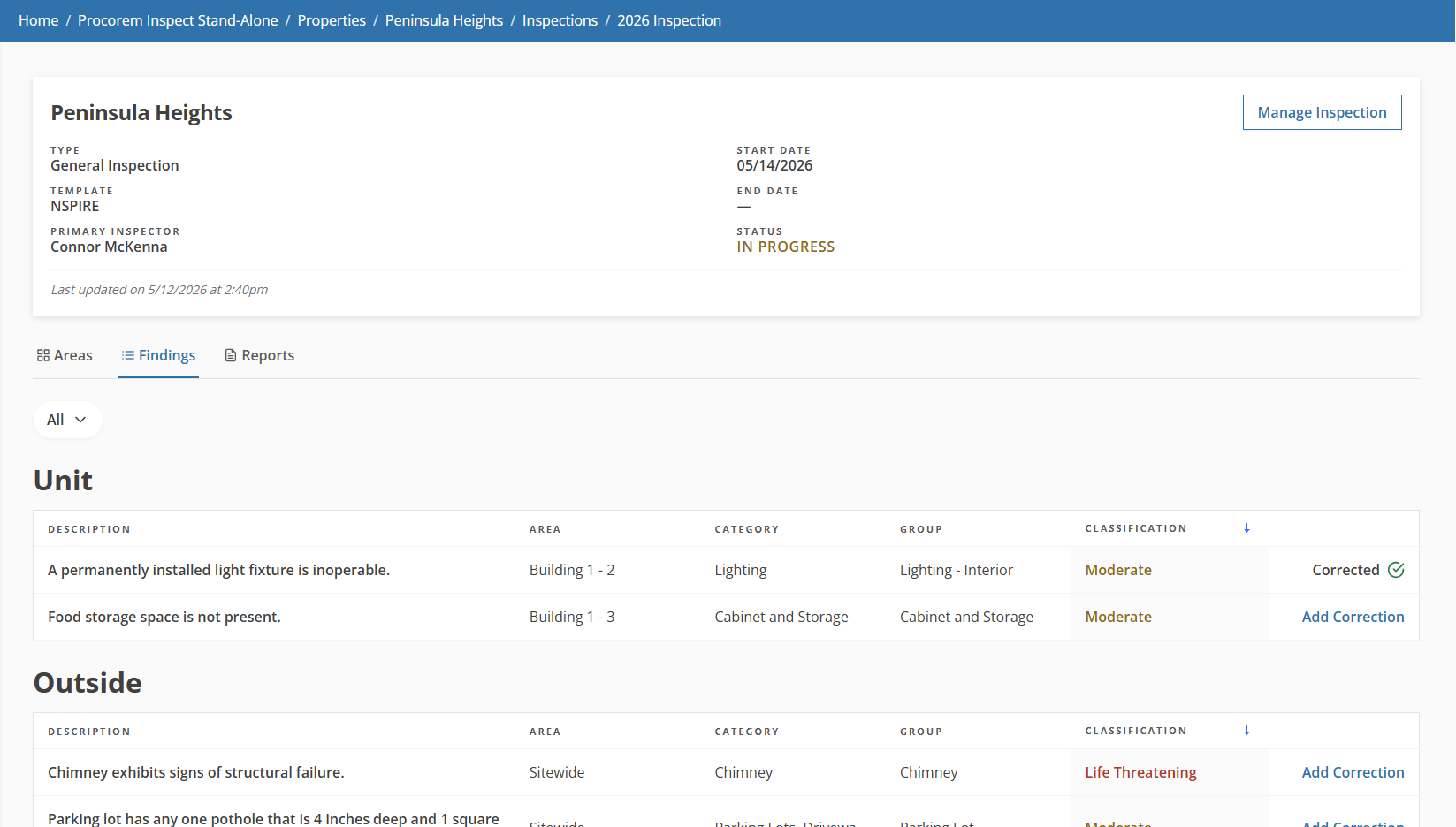
Task: Select the Findings tab
Action: coord(158,355)
